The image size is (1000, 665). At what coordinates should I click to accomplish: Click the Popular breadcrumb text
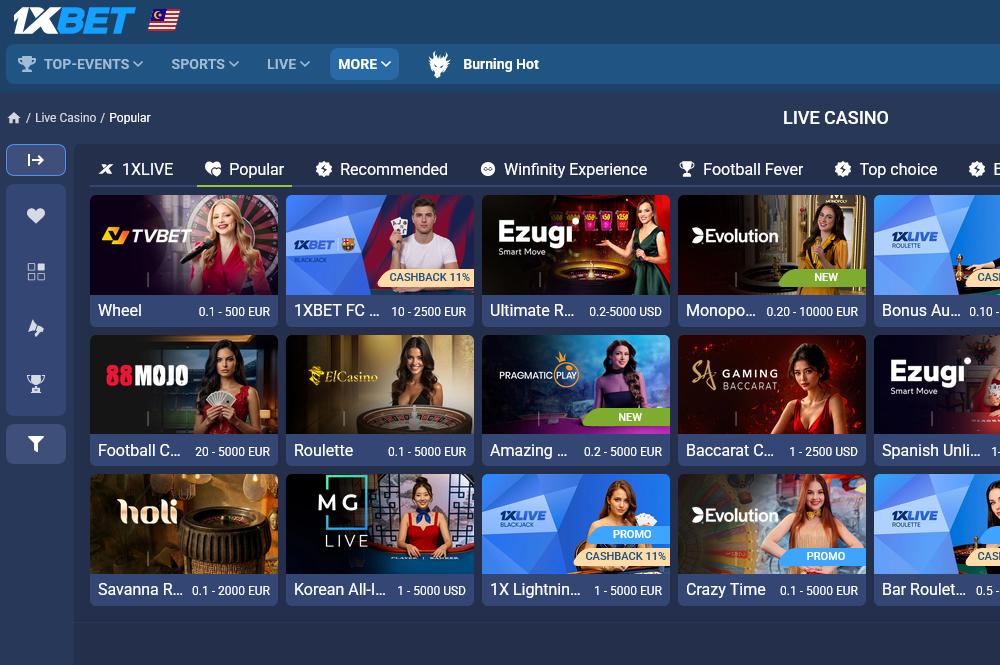tap(130, 118)
